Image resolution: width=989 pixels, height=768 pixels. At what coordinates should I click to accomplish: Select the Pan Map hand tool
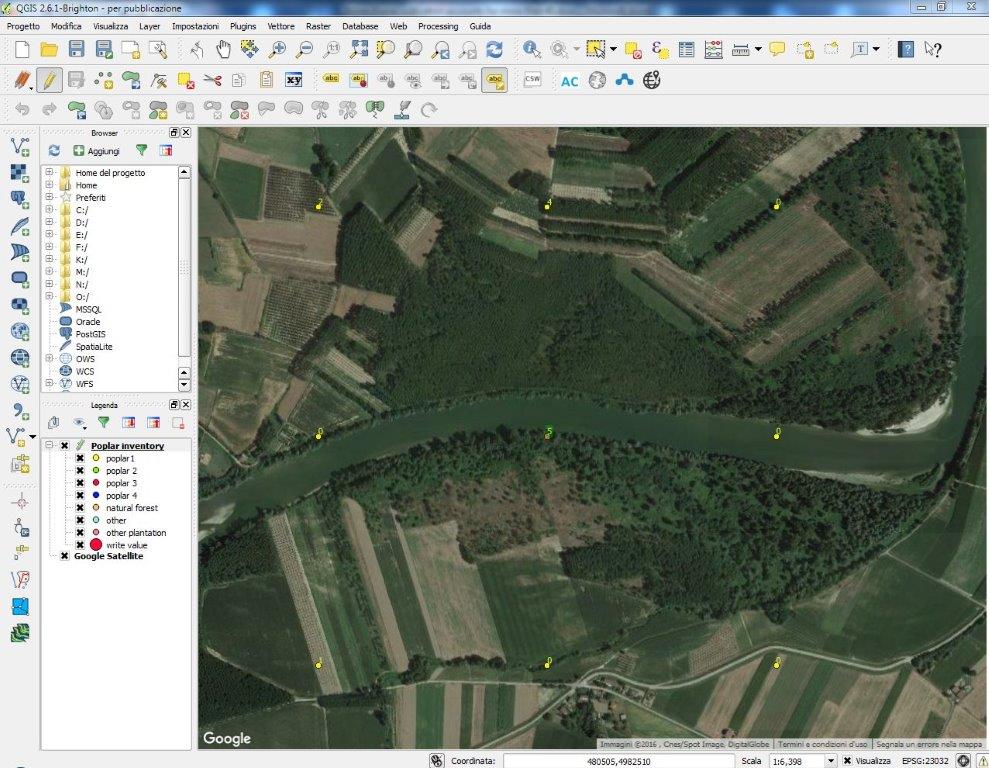pos(223,49)
